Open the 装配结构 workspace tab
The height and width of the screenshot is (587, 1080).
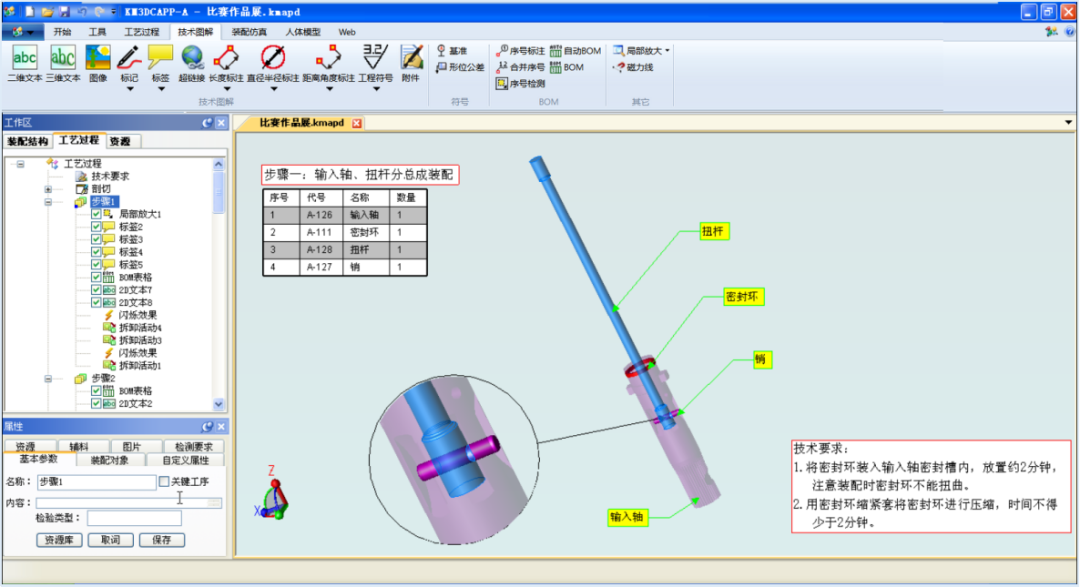(x=28, y=141)
